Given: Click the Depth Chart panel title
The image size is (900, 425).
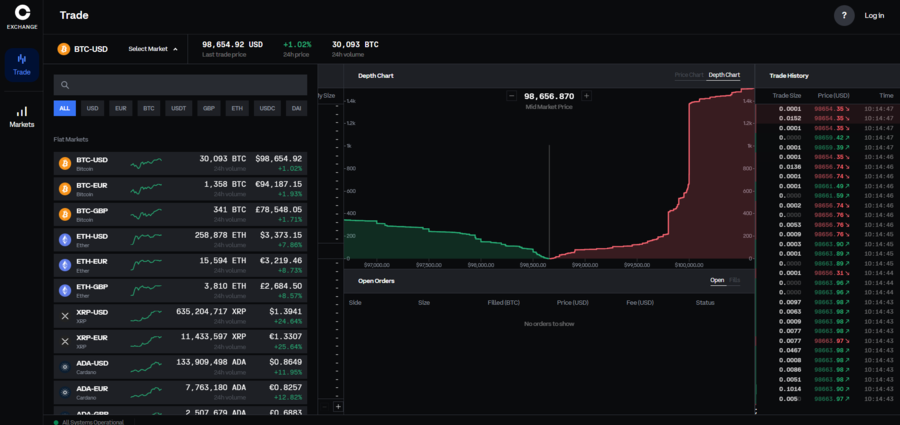Looking at the screenshot, I should coord(375,75).
